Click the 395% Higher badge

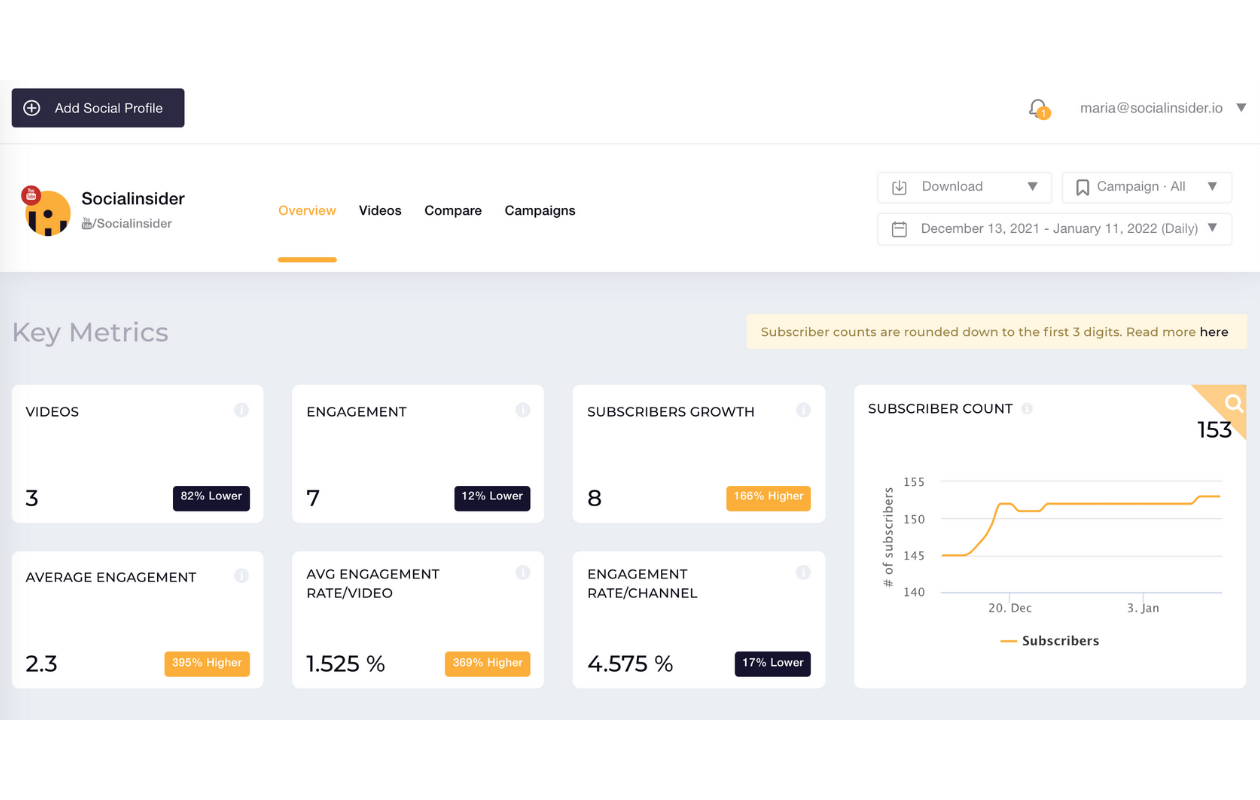click(x=207, y=663)
